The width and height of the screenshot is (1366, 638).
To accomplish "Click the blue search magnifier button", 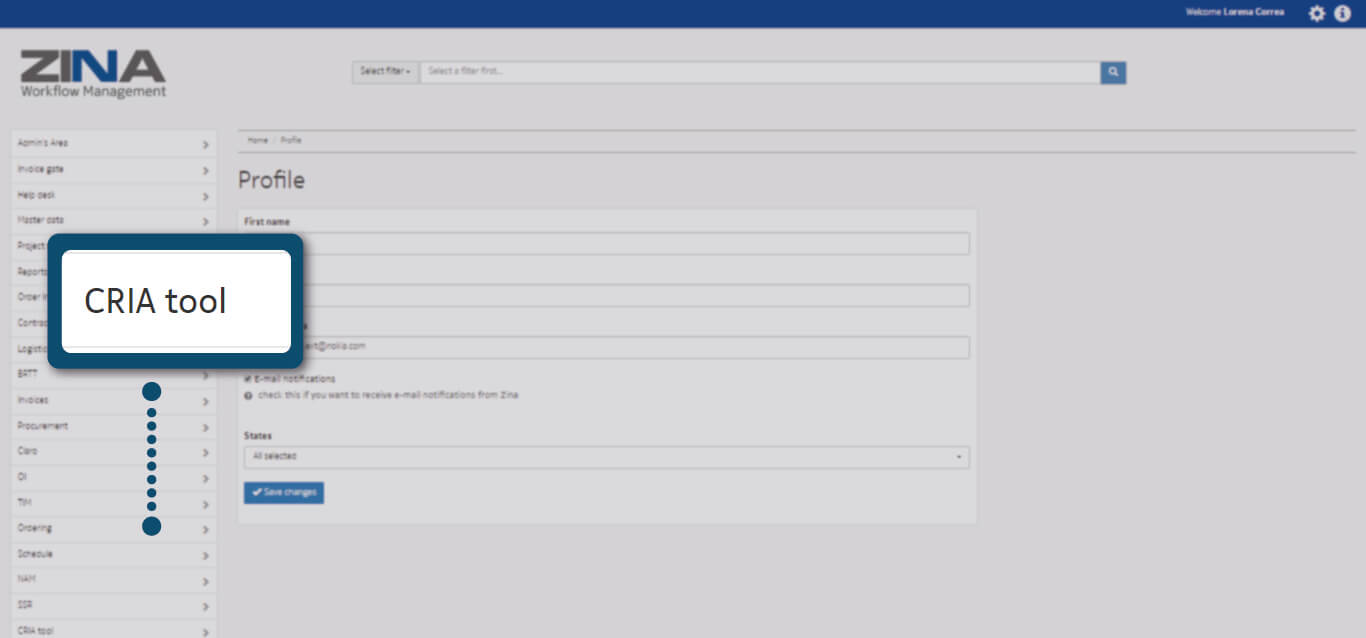I will (x=1113, y=72).
